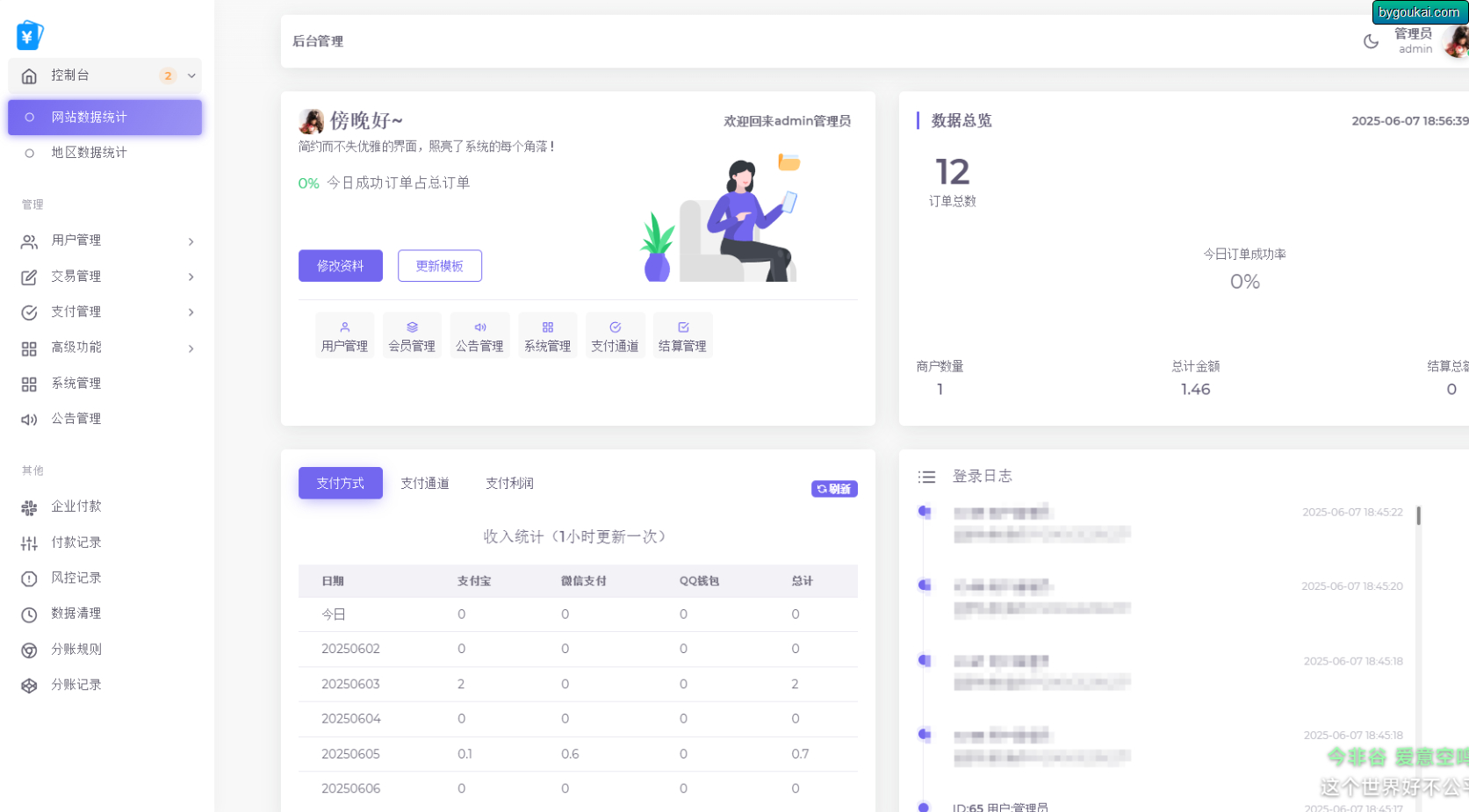Viewport: 1469px width, 812px height.
Task: Click the 企业付款 sidebar icon
Action: pos(29,507)
